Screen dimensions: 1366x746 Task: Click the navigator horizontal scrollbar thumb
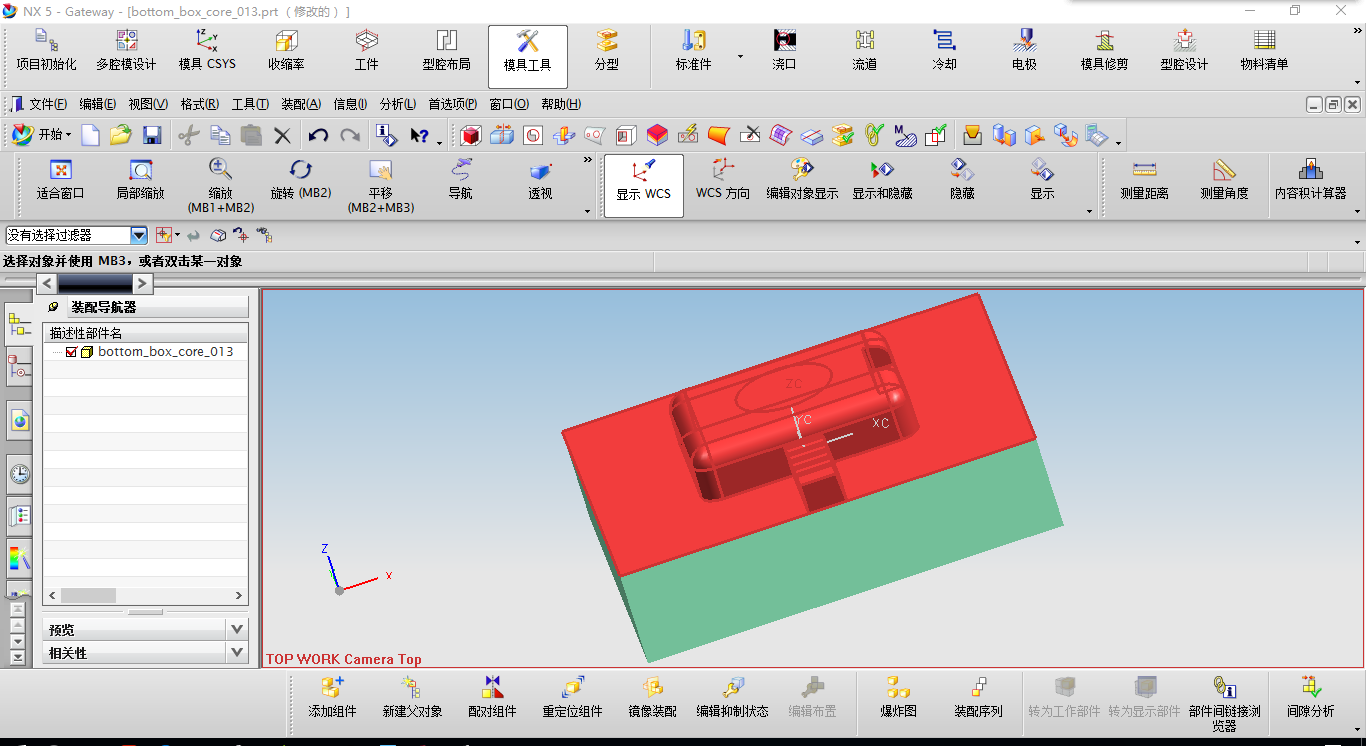tap(88, 595)
